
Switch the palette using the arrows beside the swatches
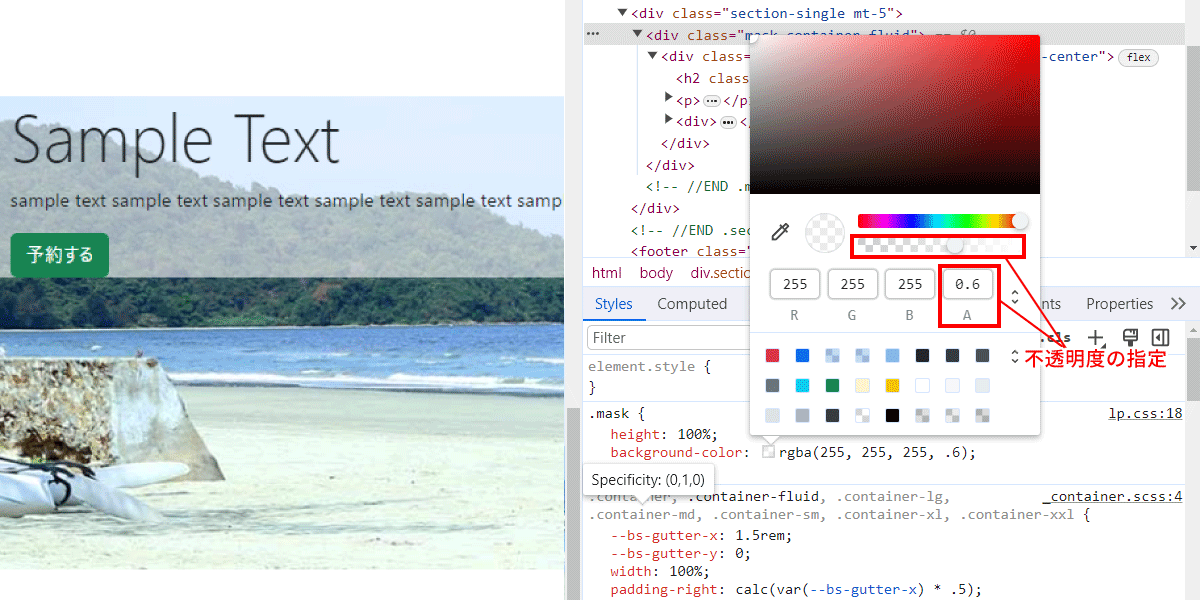[x=1015, y=356]
